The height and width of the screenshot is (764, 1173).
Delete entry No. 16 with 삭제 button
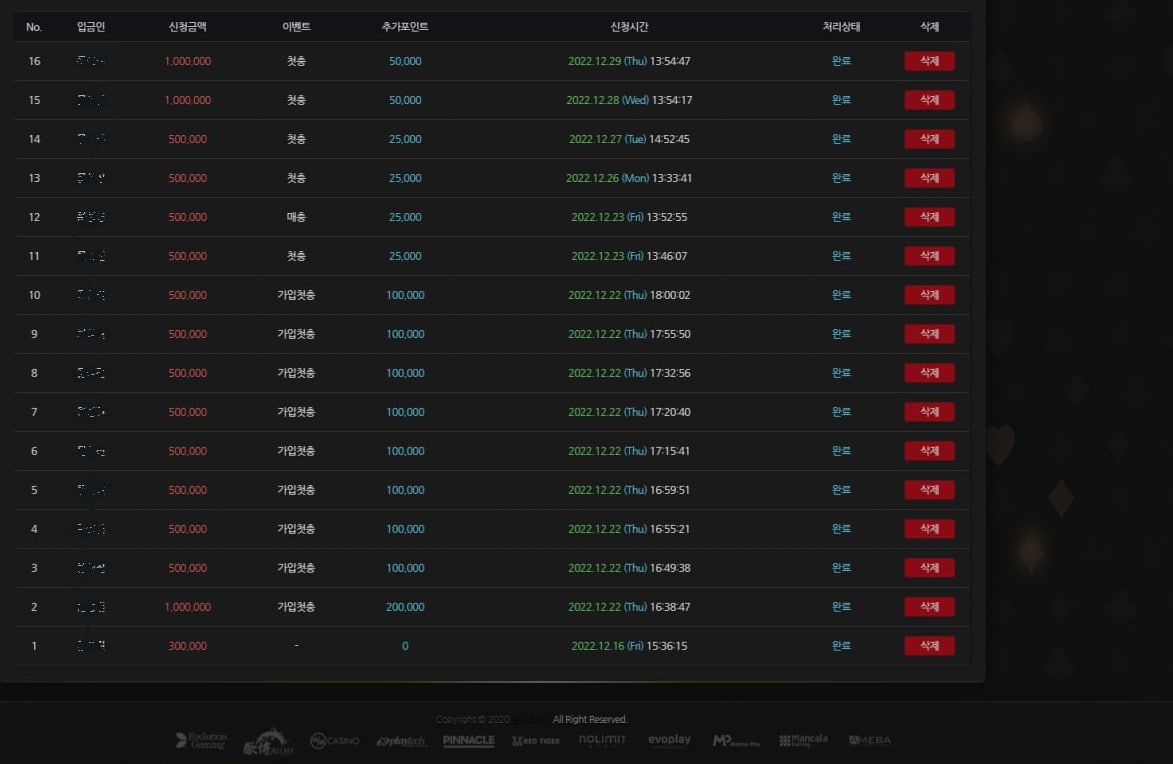click(929, 61)
